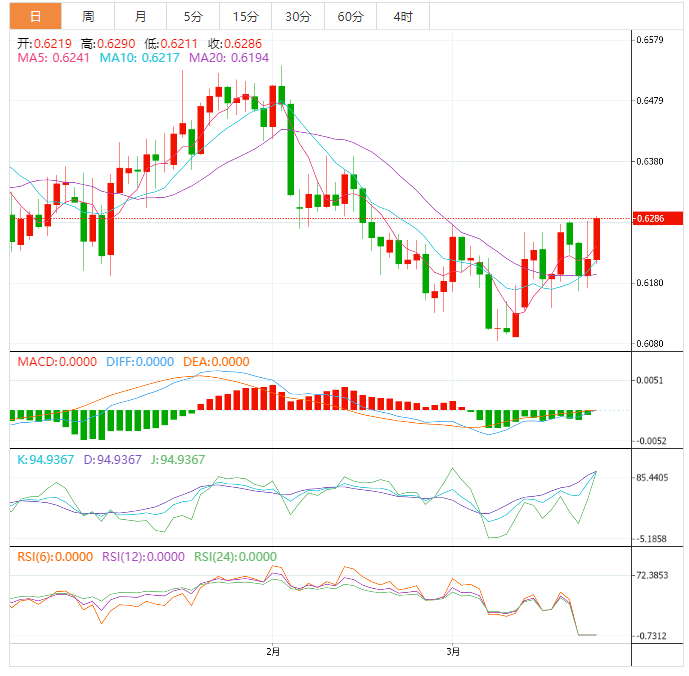Switch to the 周 weekly tab
Image resolution: width=689 pixels, height=676 pixels.
(x=88, y=16)
